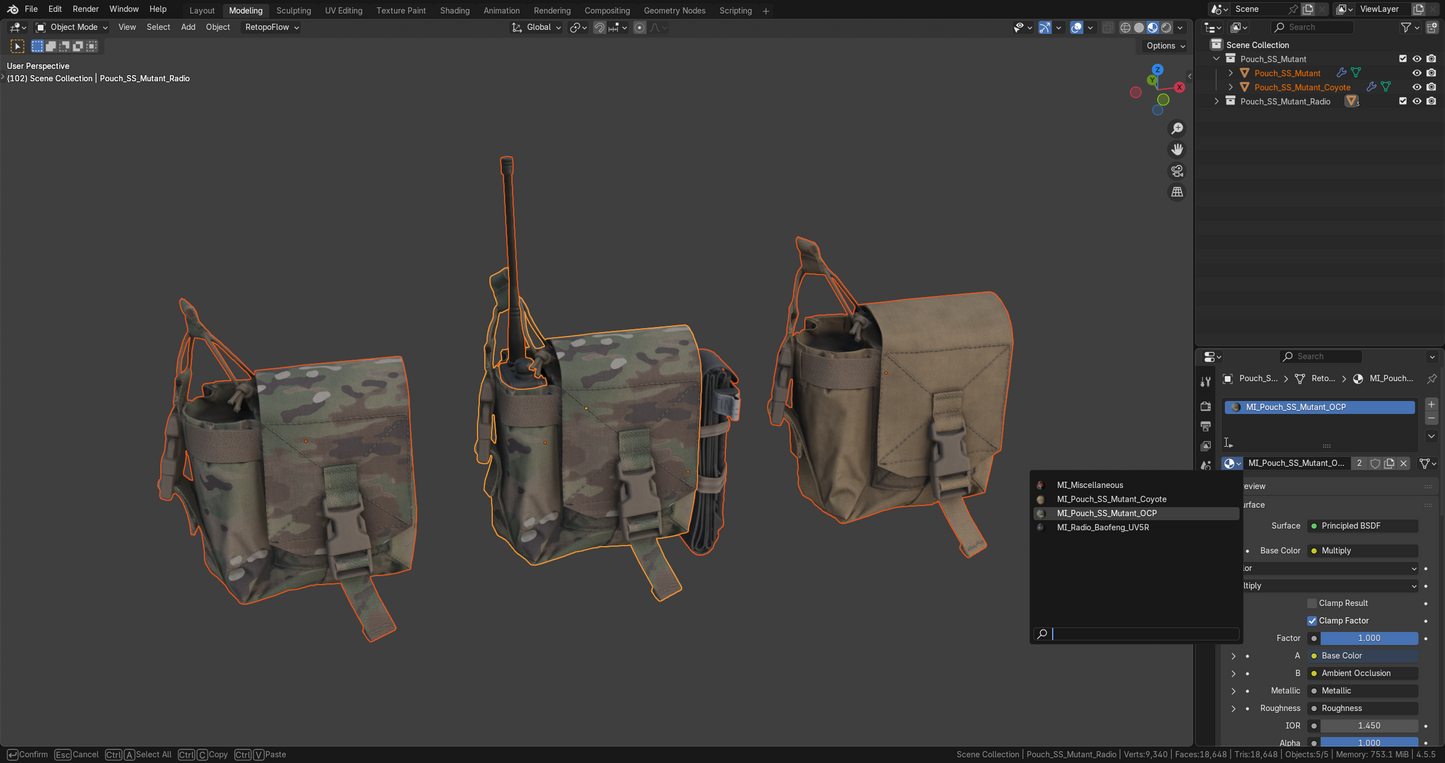This screenshot has height=763, width=1445.
Task: Click the View Layer Properties images icon
Action: click(1206, 446)
